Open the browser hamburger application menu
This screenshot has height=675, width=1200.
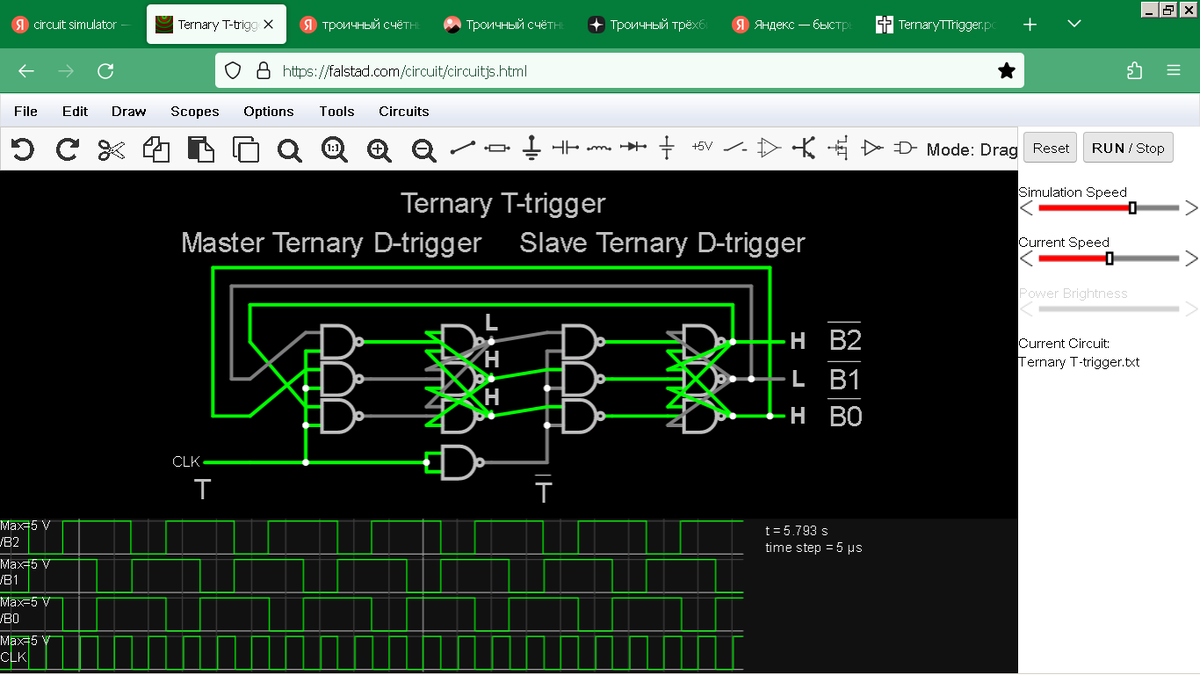1174,71
